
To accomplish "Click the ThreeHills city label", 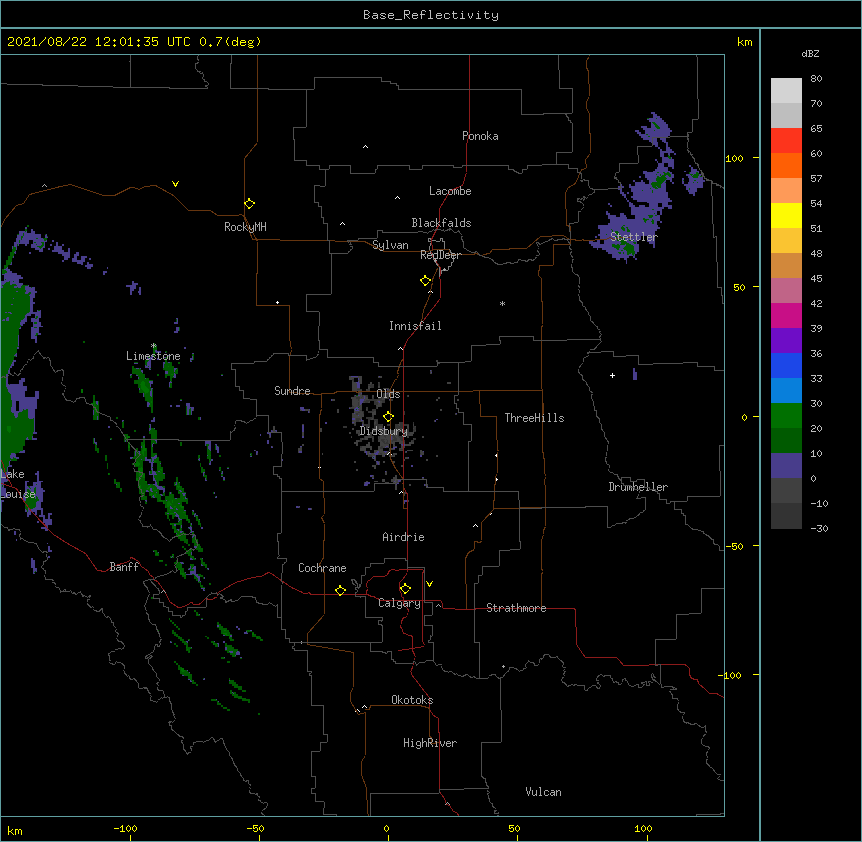I will (534, 418).
